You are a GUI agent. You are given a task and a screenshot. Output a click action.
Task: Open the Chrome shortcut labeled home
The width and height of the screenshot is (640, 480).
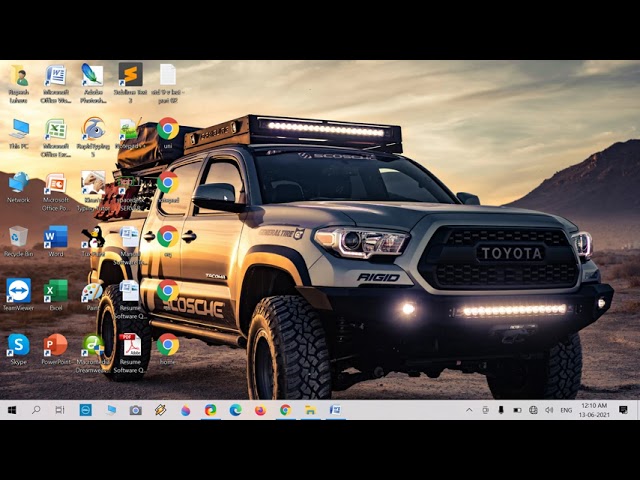pos(168,344)
